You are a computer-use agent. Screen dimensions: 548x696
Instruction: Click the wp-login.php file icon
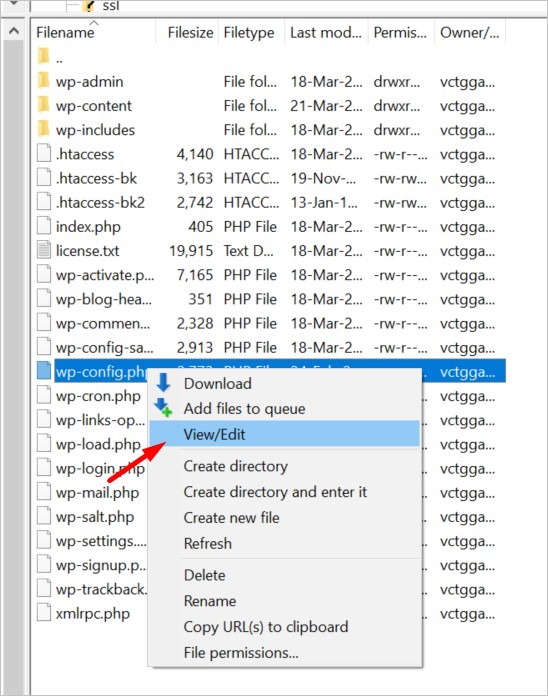(43, 468)
